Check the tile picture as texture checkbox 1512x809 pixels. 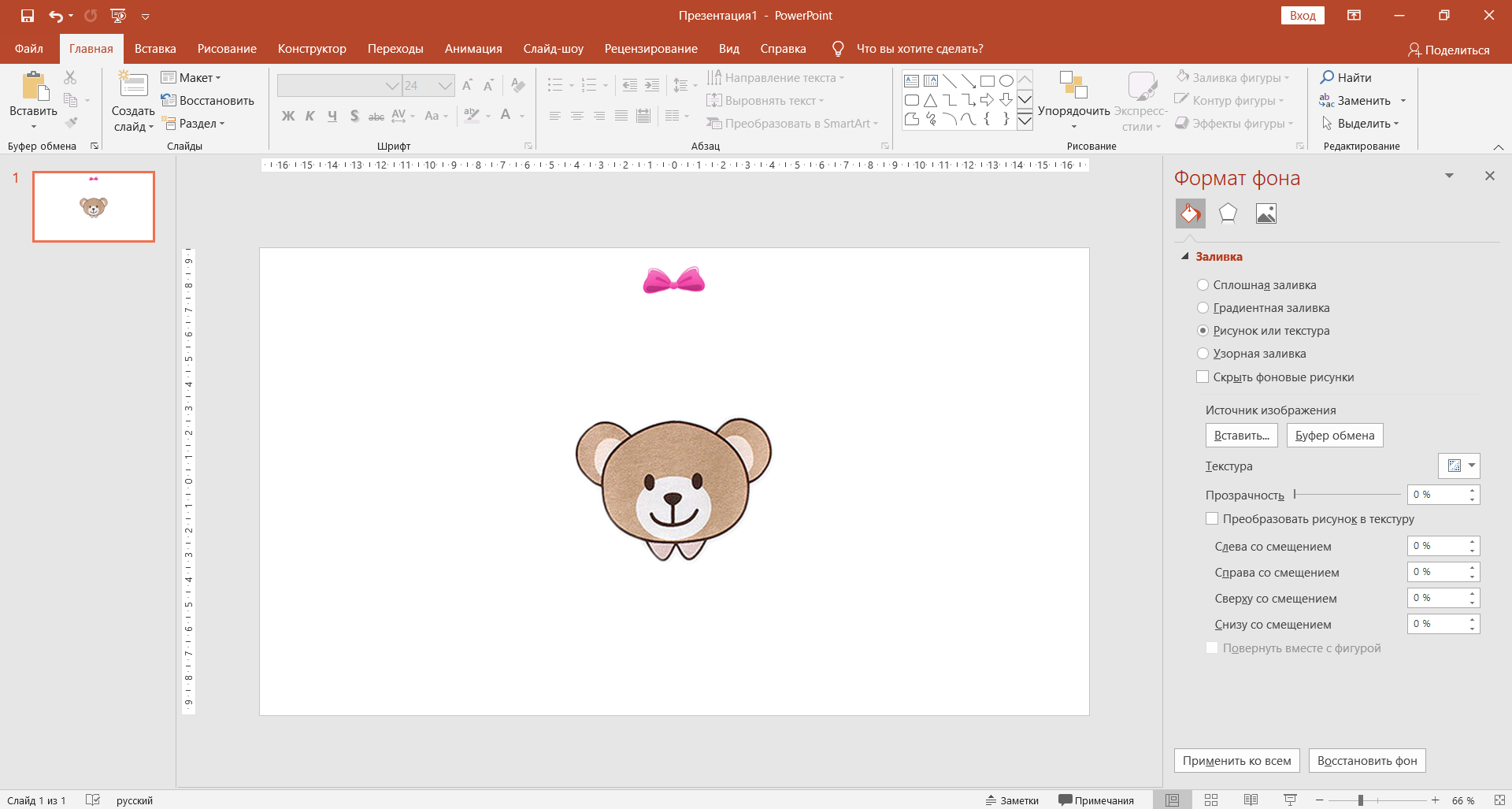(x=1212, y=519)
